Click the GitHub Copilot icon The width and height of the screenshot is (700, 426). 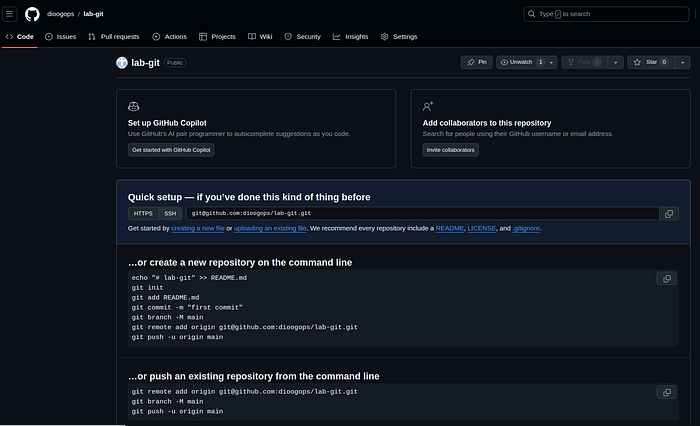click(x=133, y=106)
